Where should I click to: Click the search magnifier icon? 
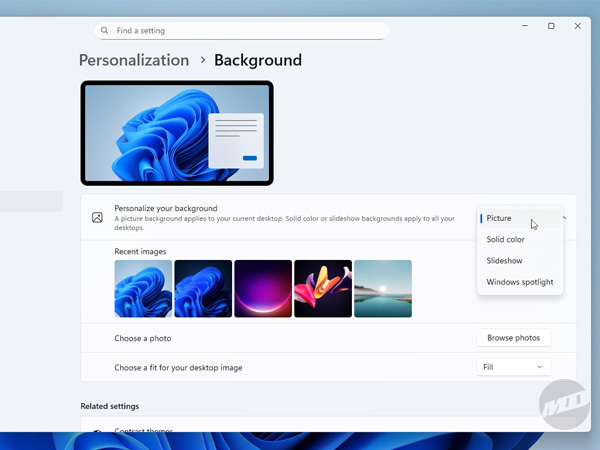(x=105, y=31)
